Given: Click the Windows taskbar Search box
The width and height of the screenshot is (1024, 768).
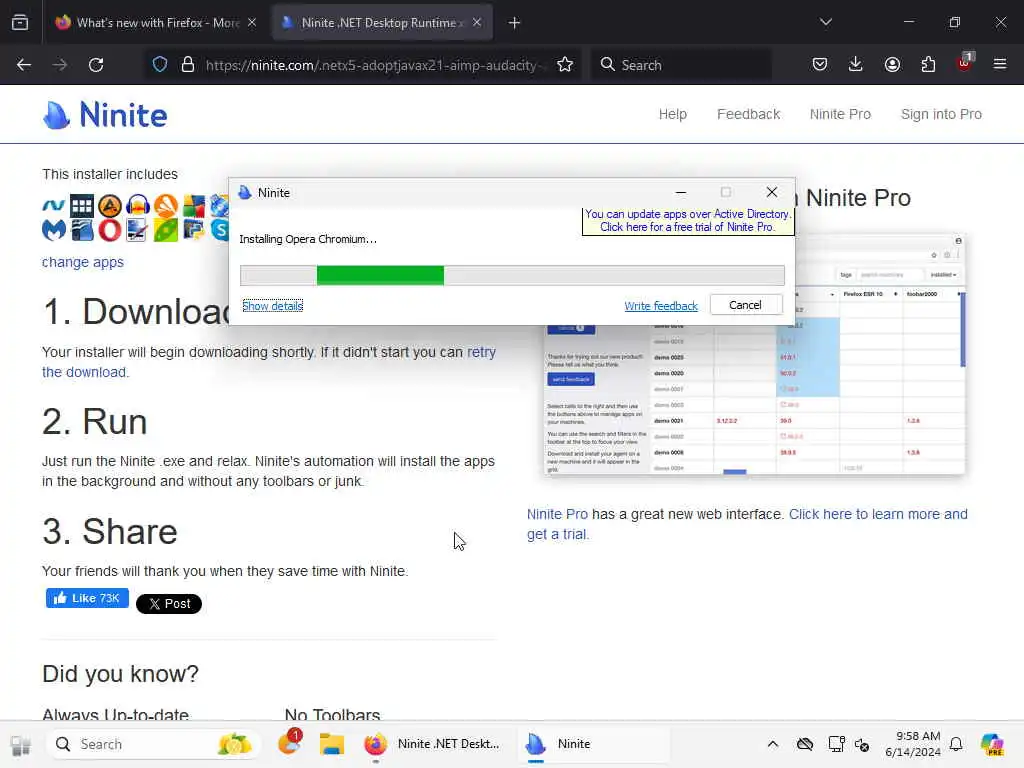Looking at the screenshot, I should pos(153,744).
